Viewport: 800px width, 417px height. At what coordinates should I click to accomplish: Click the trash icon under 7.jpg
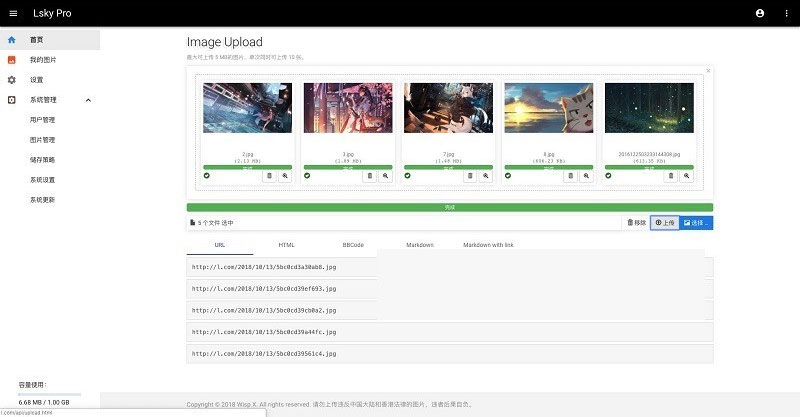[470, 175]
